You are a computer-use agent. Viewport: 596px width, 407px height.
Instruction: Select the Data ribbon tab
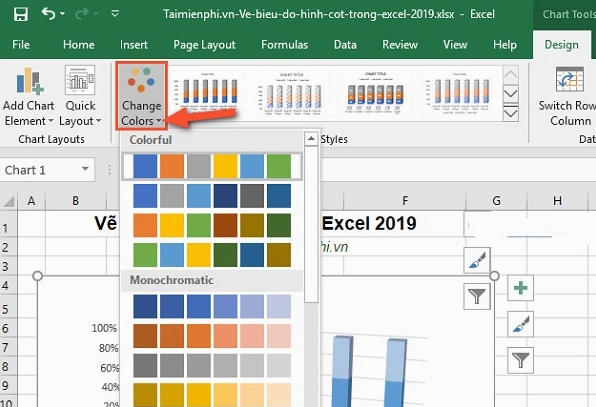[x=345, y=45]
